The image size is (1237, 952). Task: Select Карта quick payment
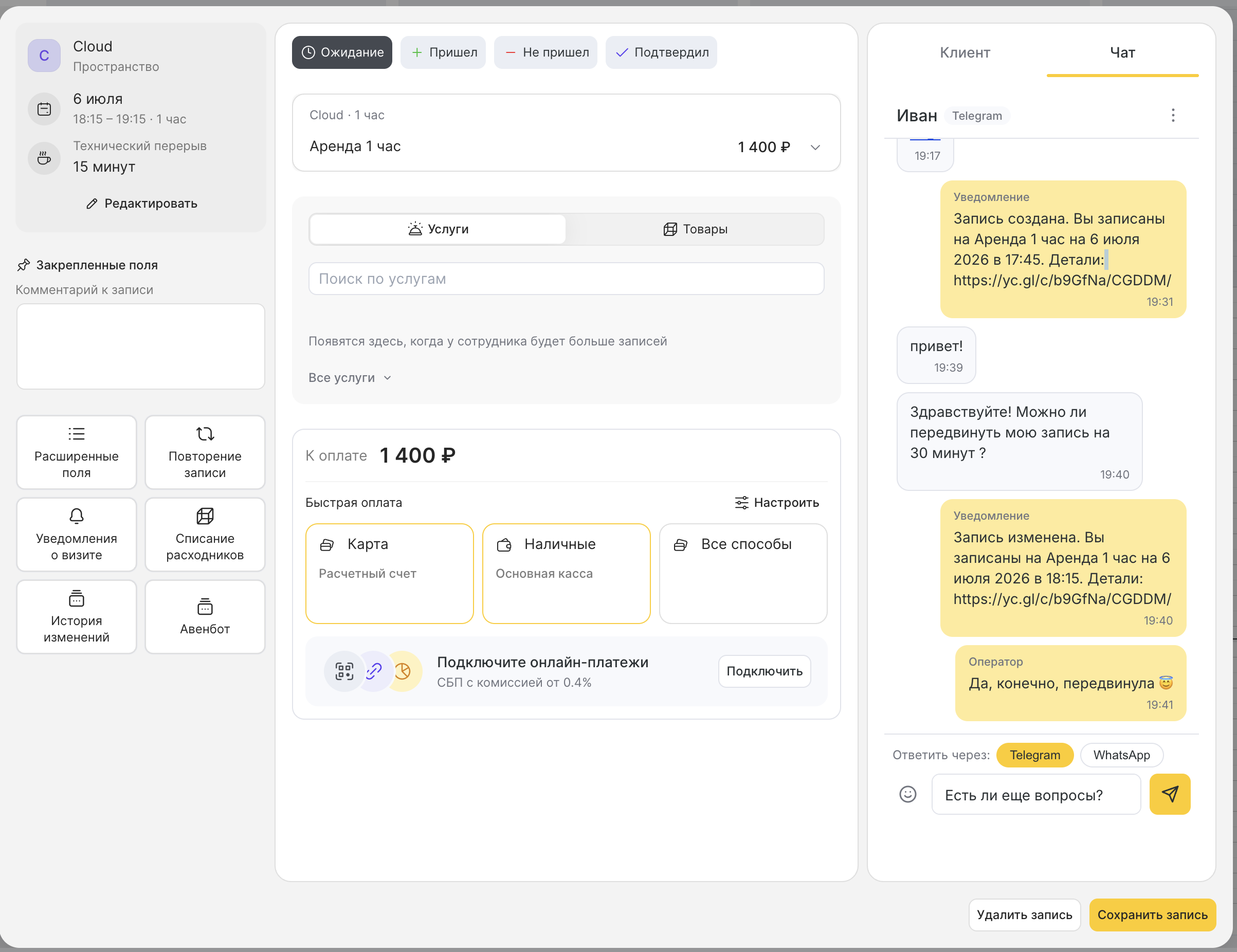pos(390,574)
